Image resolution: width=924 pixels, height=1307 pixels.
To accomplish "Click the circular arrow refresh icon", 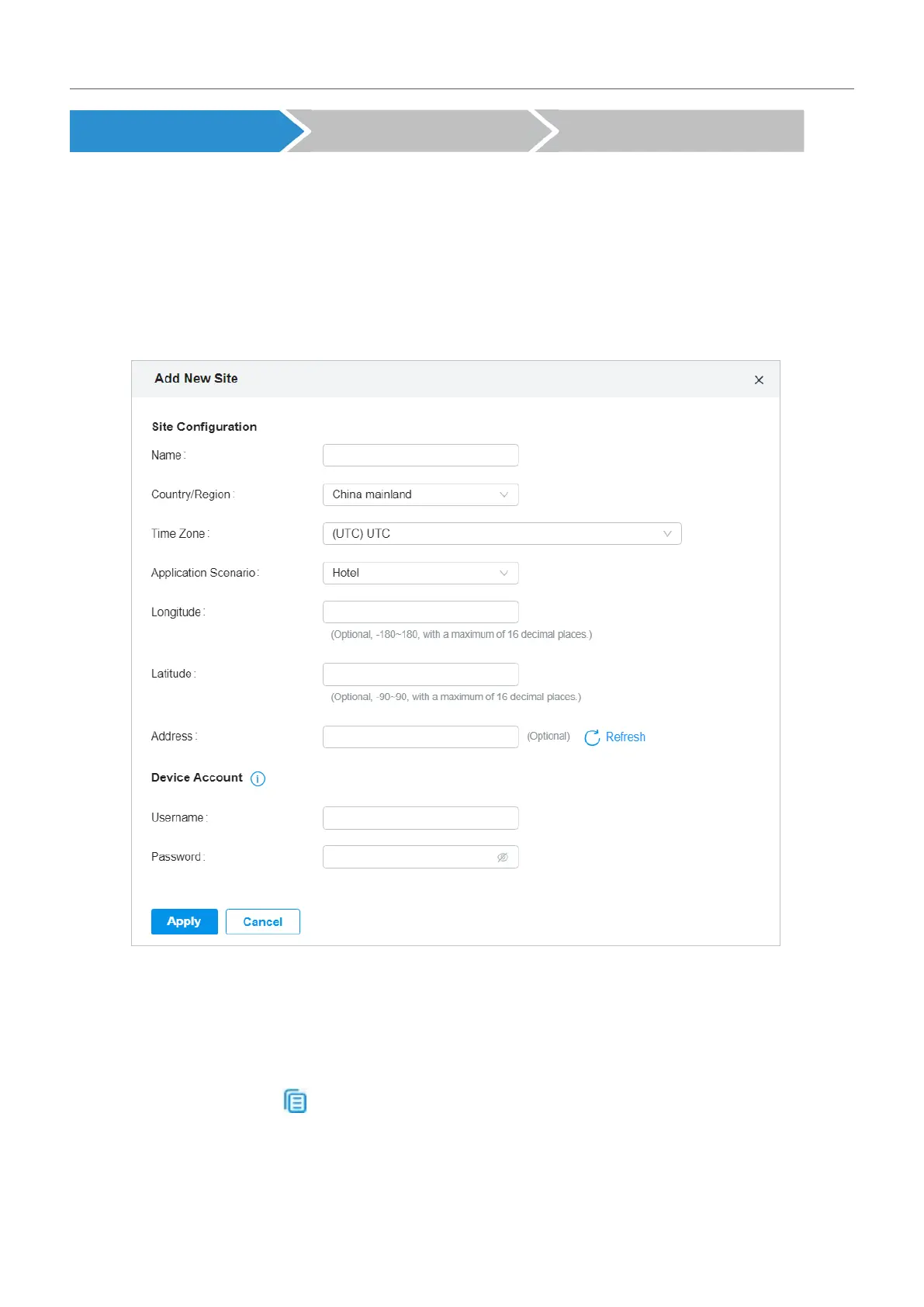I will (x=592, y=737).
